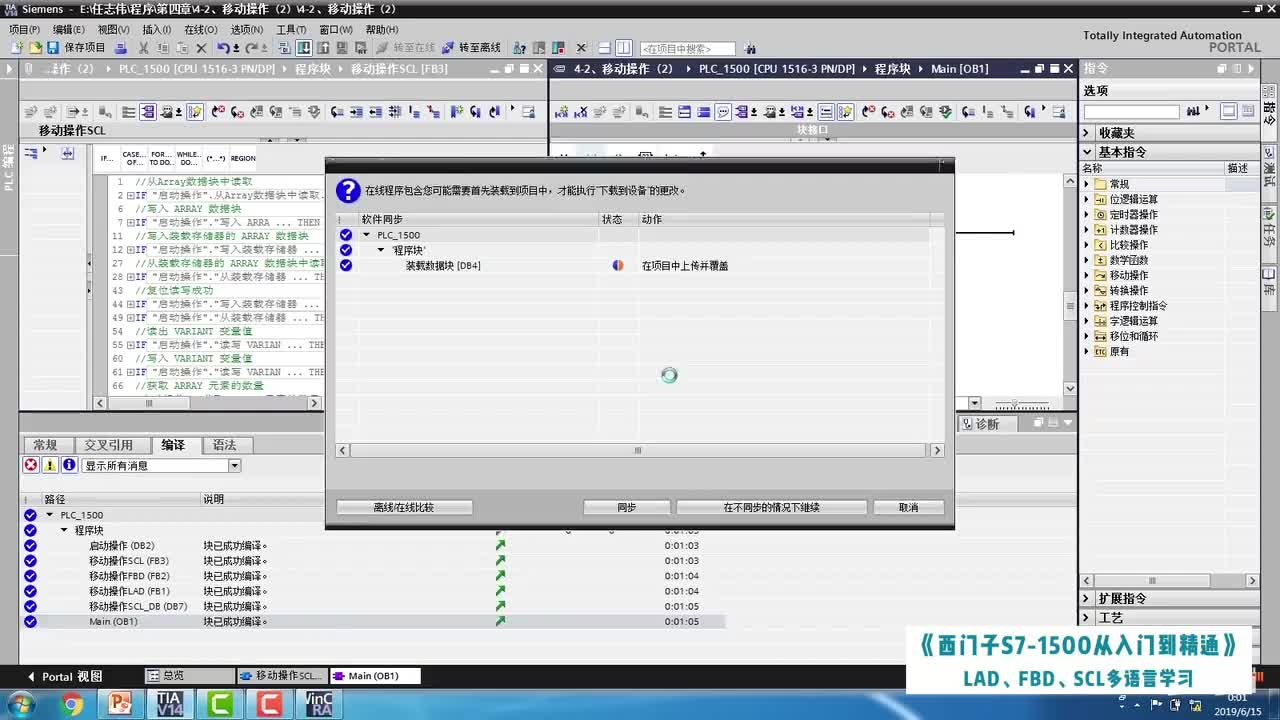This screenshot has width=1280, height=720.
Task: Click the information filter icon in compile tab
Action: tap(69, 465)
